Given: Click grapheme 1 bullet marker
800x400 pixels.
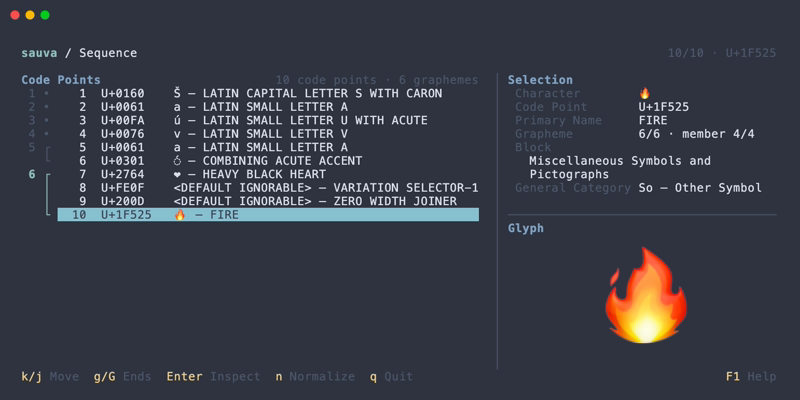Looking at the screenshot, I should [x=46, y=93].
